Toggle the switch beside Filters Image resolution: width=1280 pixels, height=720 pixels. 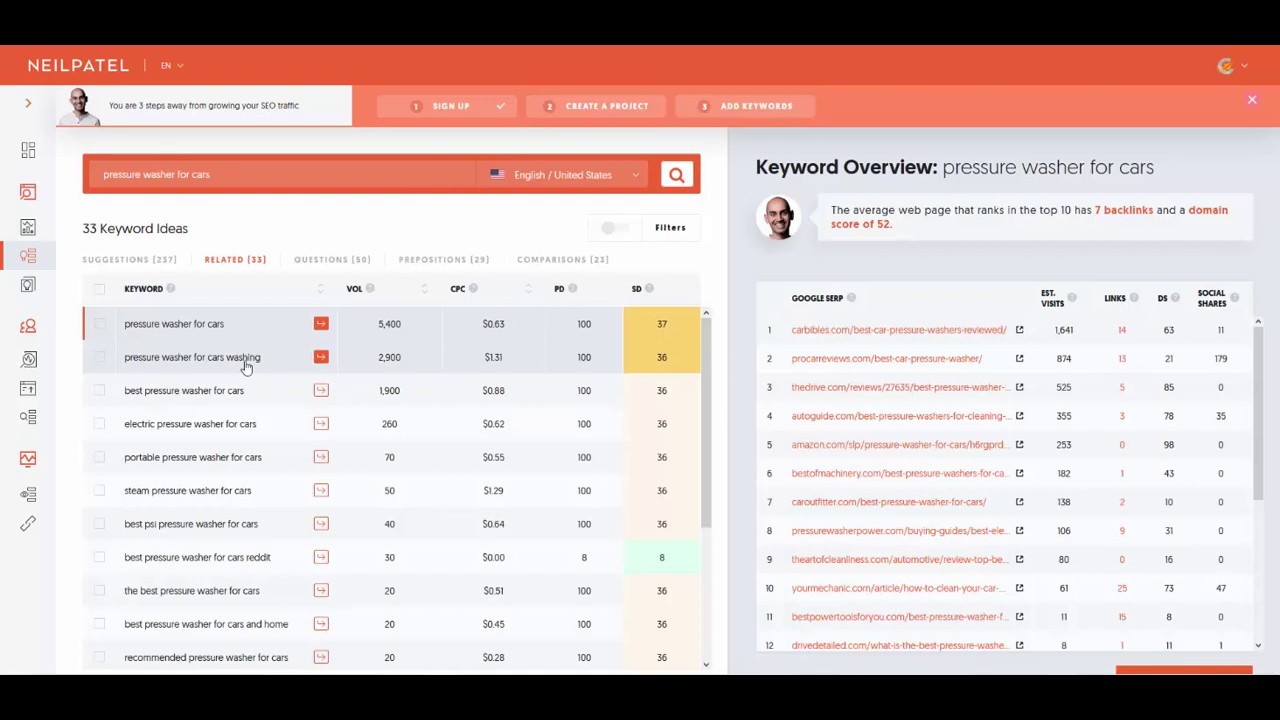(x=614, y=228)
